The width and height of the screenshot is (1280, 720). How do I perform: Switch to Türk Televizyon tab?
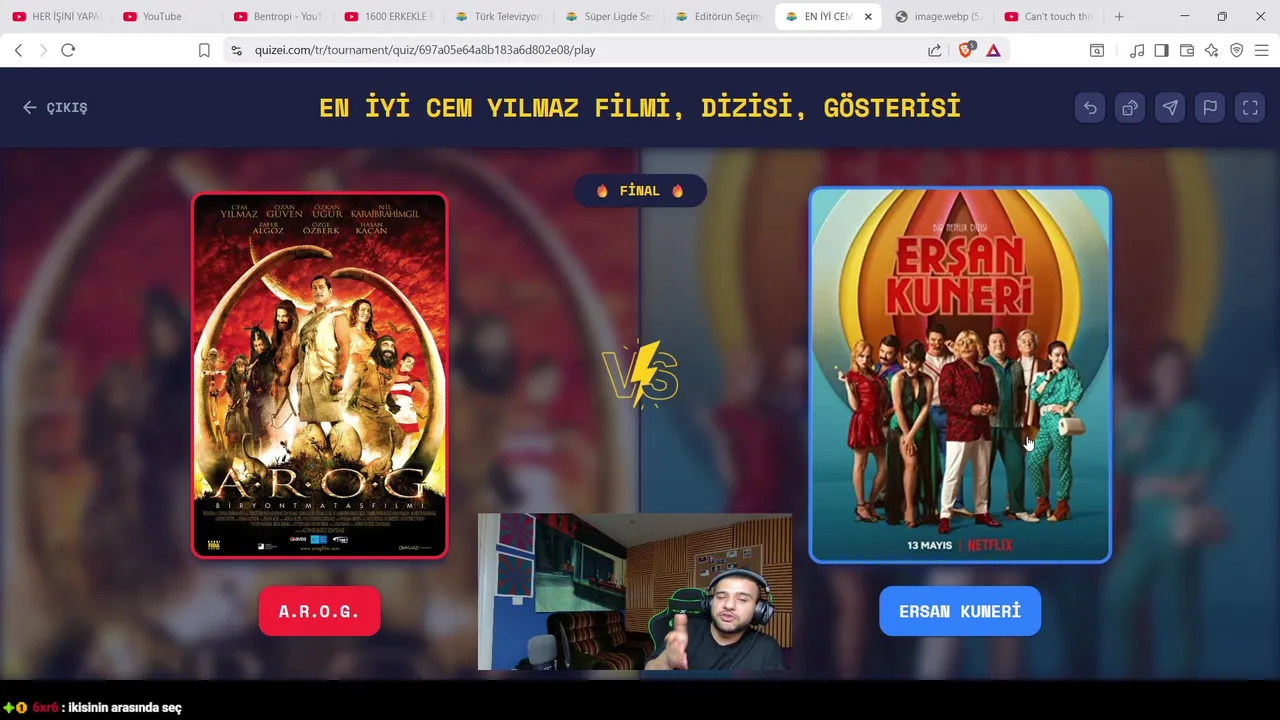coord(498,16)
